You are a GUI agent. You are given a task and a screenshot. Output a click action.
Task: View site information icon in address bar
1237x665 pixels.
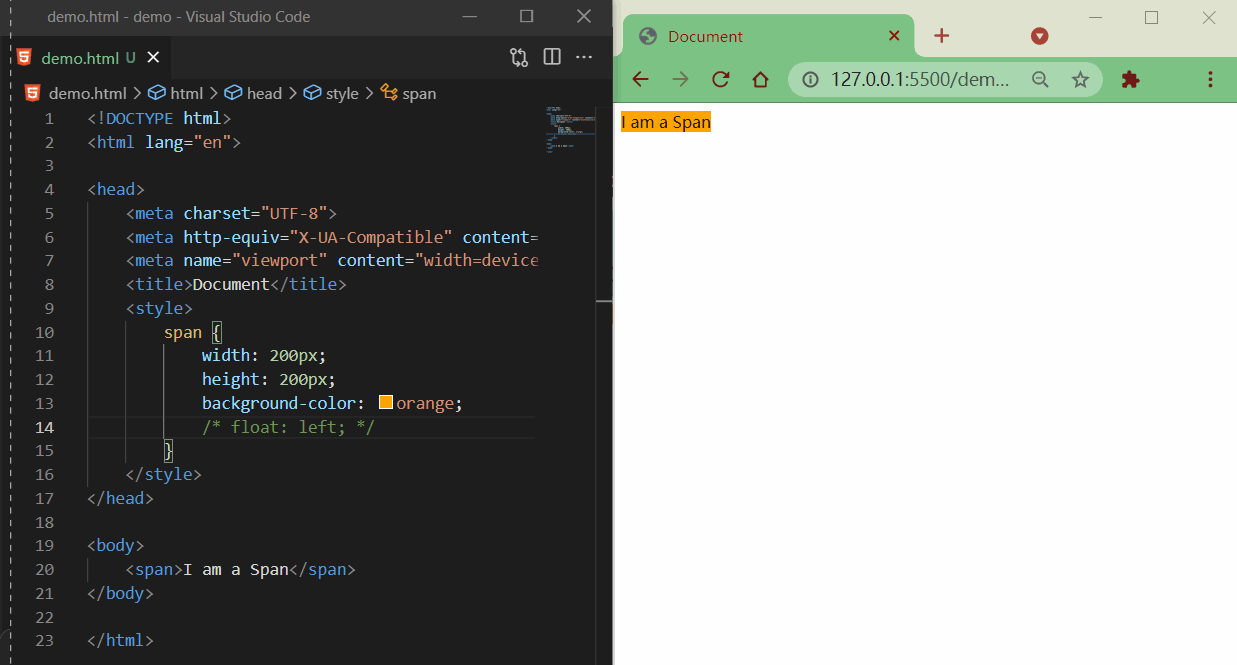(811, 79)
